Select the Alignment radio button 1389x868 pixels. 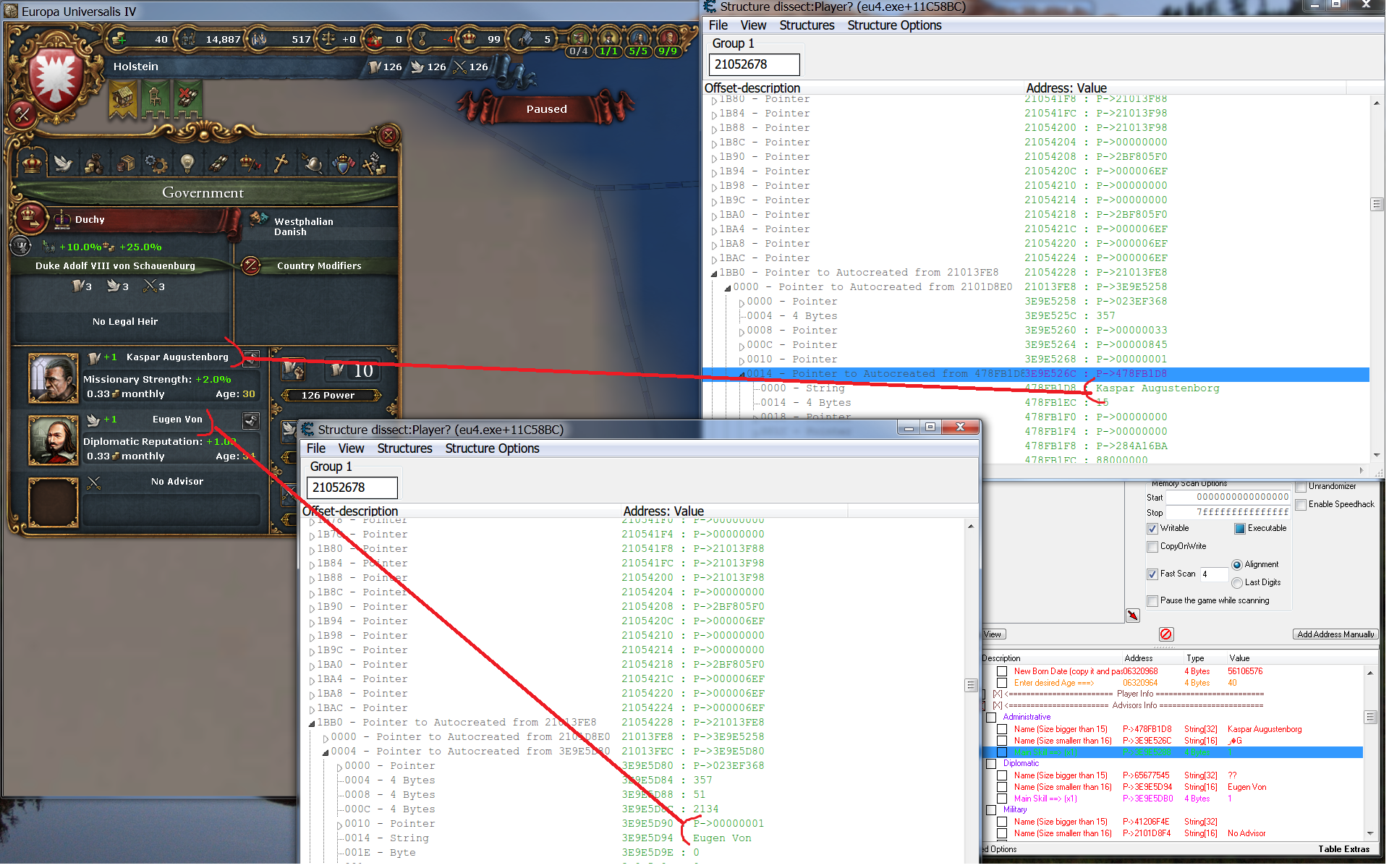(x=1237, y=565)
